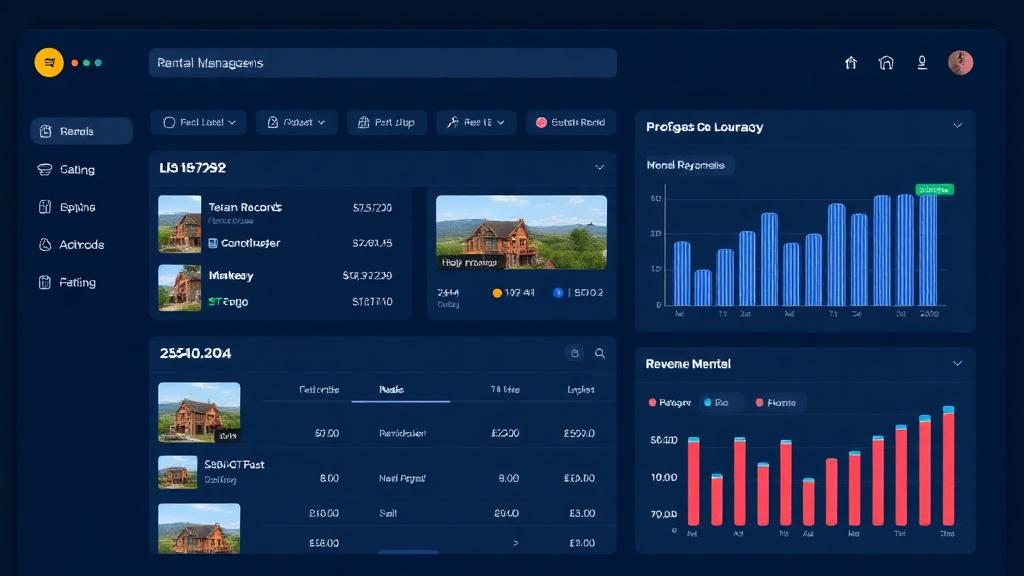Click the magnifier search icon on the table panel
Screen dimensions: 1024x576
(599, 353)
